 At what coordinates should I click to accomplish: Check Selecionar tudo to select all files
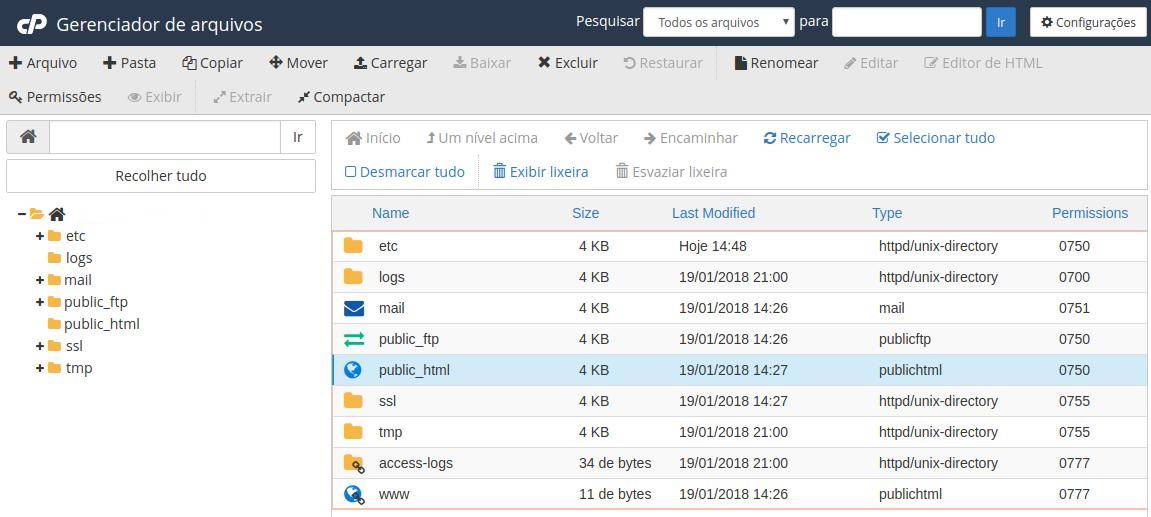935,138
